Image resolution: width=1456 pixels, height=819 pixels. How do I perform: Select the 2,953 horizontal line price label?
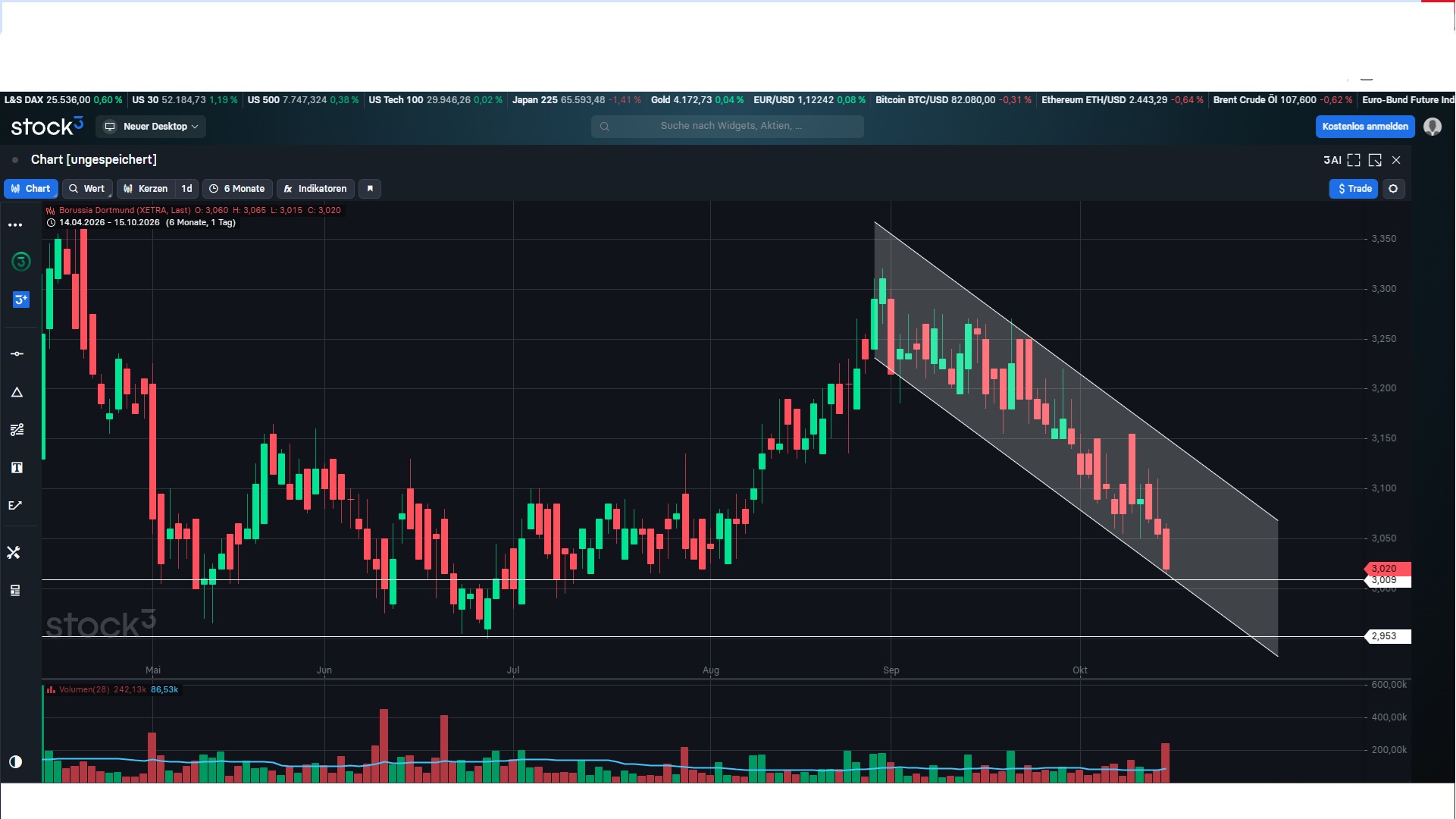(1387, 637)
